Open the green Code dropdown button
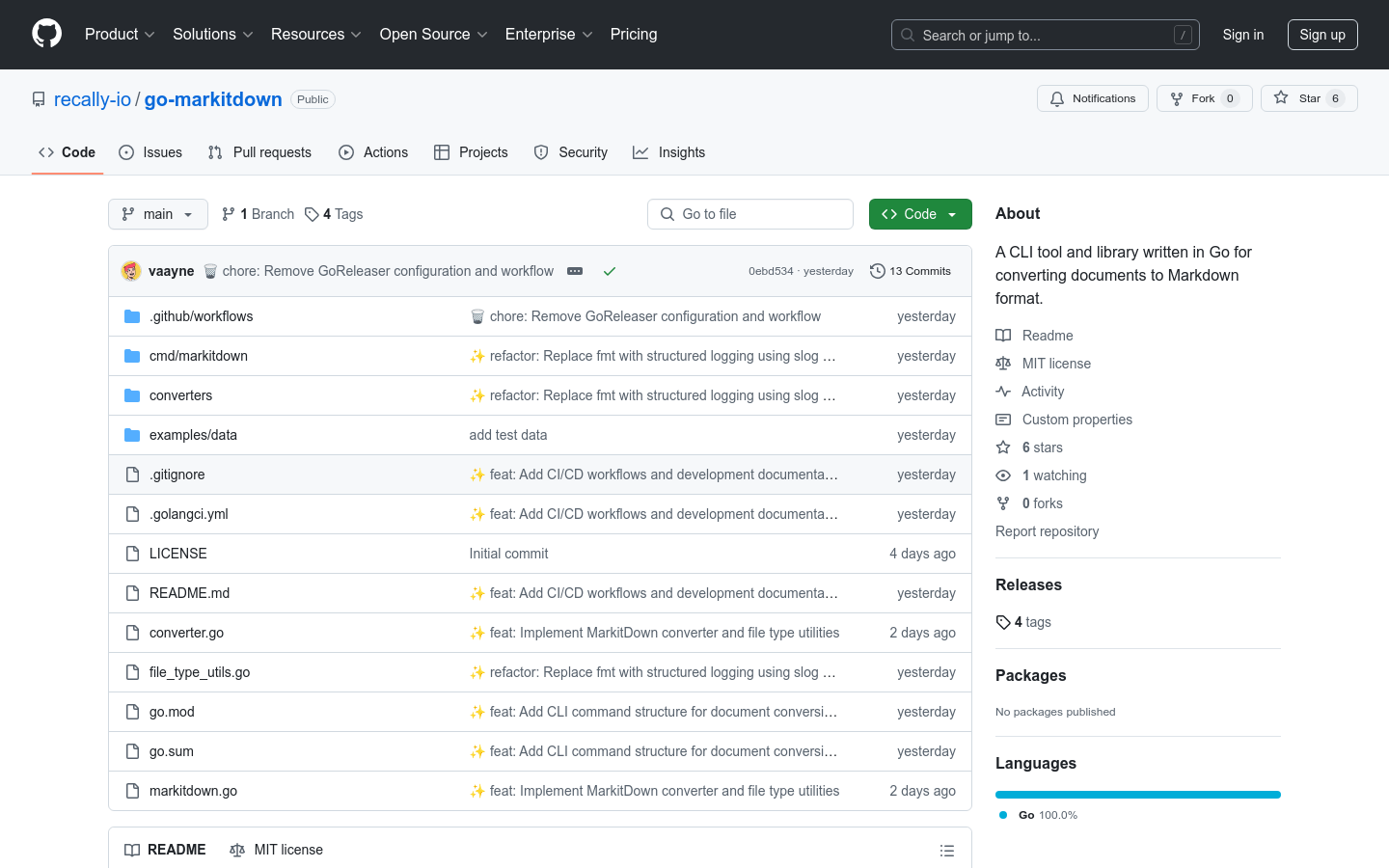 pos(920,214)
